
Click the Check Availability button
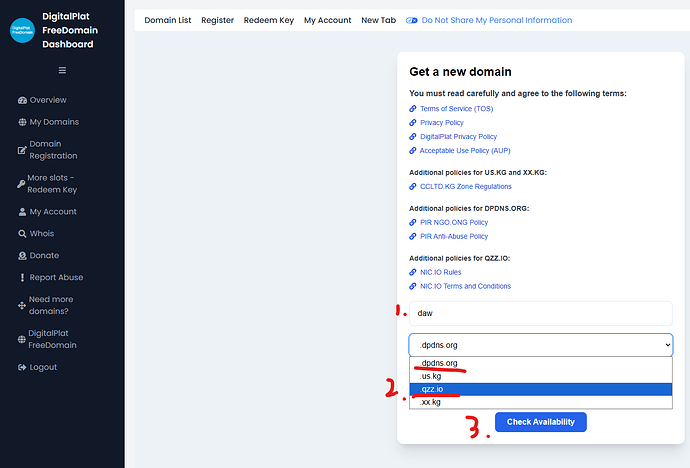click(541, 422)
